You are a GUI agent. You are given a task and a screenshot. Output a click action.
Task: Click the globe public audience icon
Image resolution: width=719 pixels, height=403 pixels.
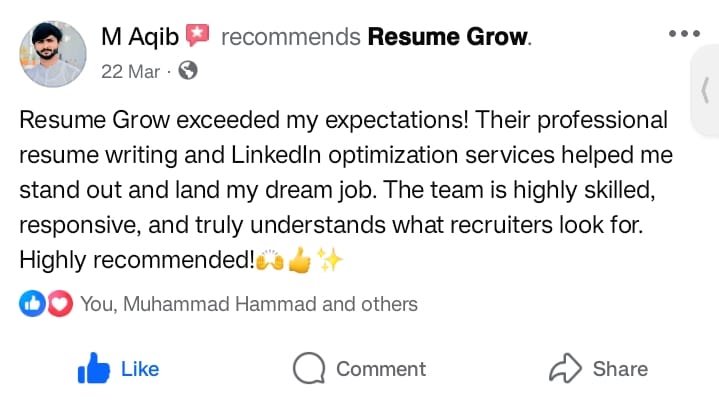click(187, 71)
